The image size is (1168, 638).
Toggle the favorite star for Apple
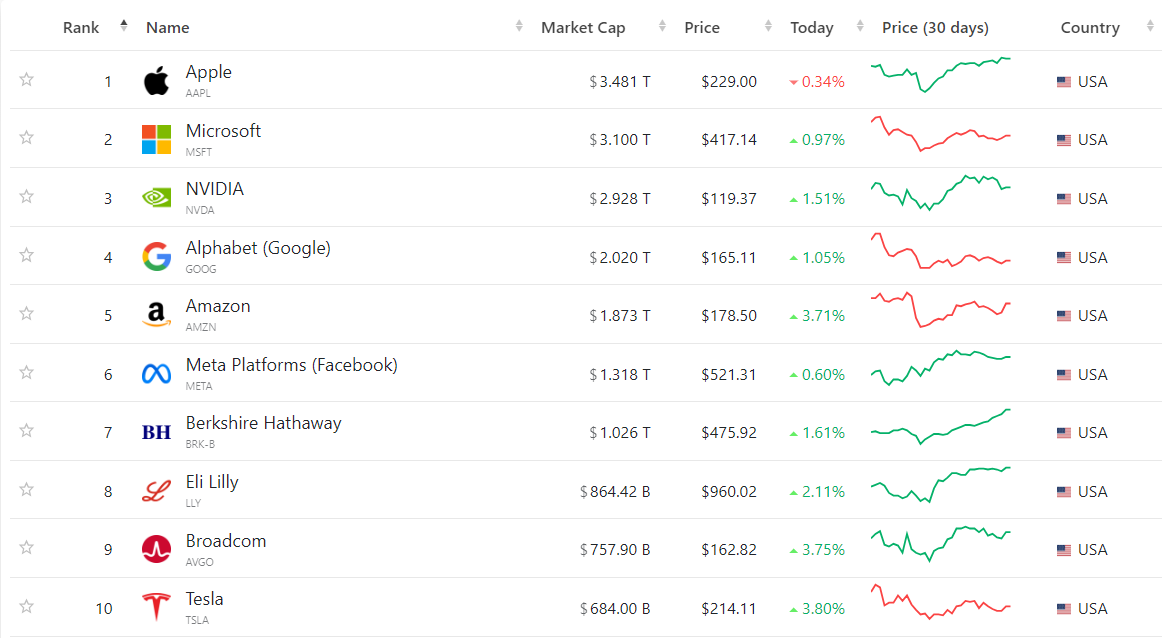pyautogui.click(x=27, y=80)
